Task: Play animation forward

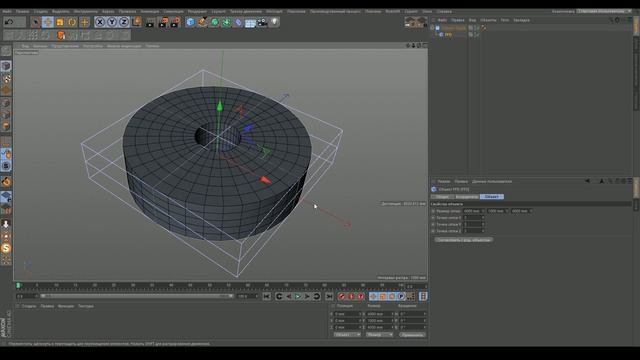Action: pos(298,296)
